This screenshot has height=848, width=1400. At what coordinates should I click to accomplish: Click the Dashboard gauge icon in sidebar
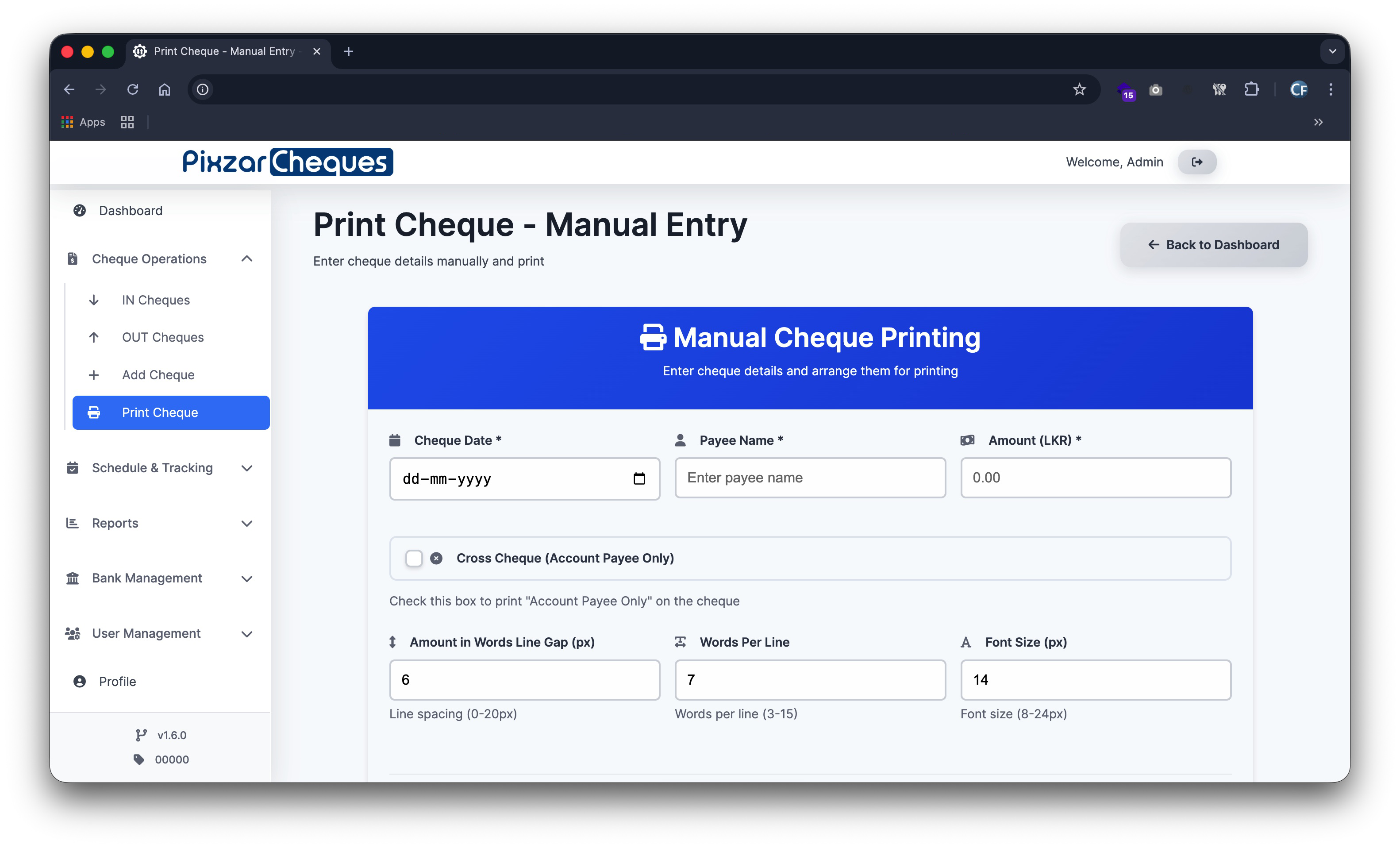(80, 210)
